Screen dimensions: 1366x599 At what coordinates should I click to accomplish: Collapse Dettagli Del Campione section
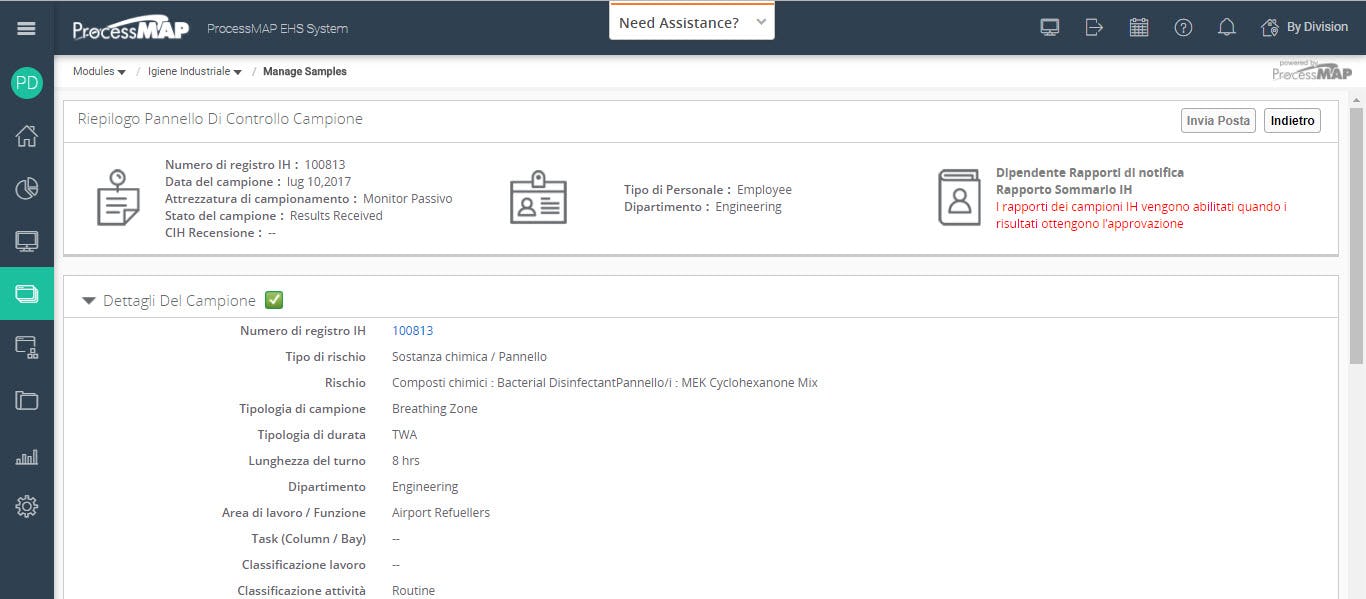[x=89, y=300]
